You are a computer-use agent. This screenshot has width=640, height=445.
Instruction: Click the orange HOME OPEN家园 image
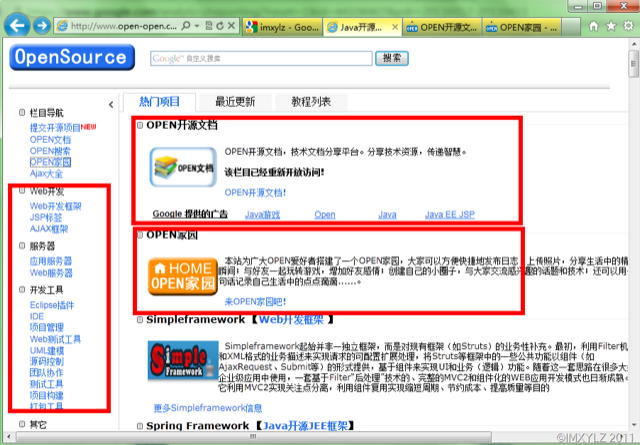tap(182, 276)
